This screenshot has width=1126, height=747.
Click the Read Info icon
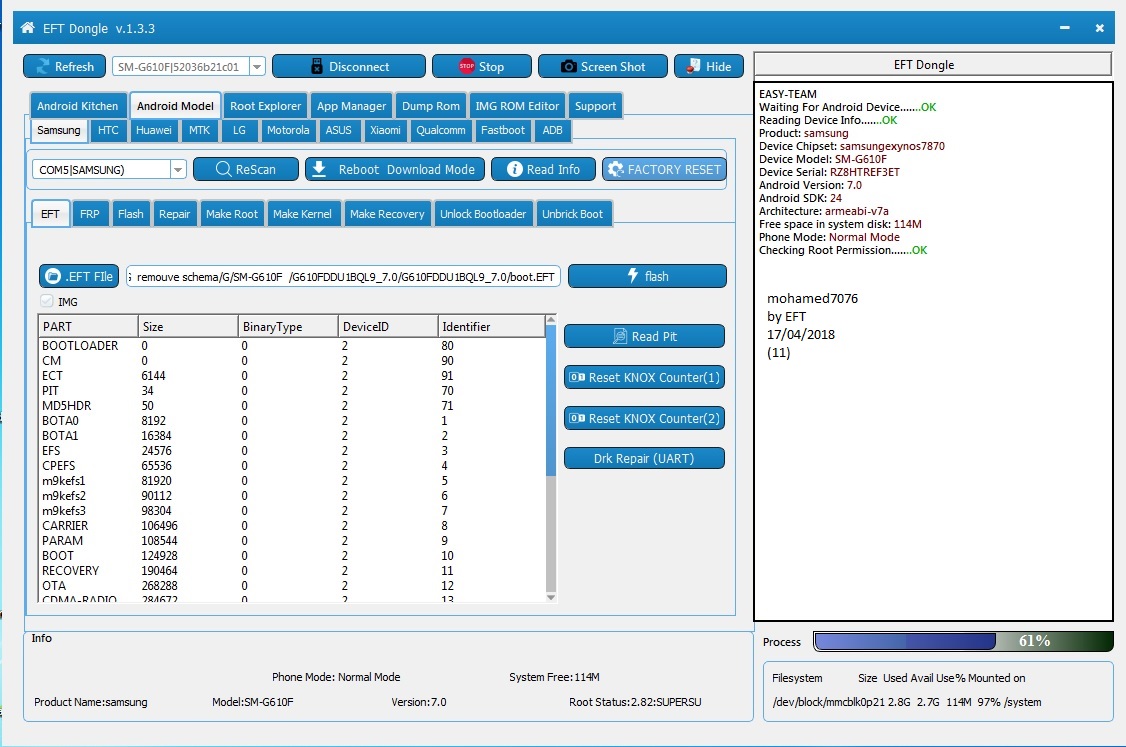pos(514,169)
